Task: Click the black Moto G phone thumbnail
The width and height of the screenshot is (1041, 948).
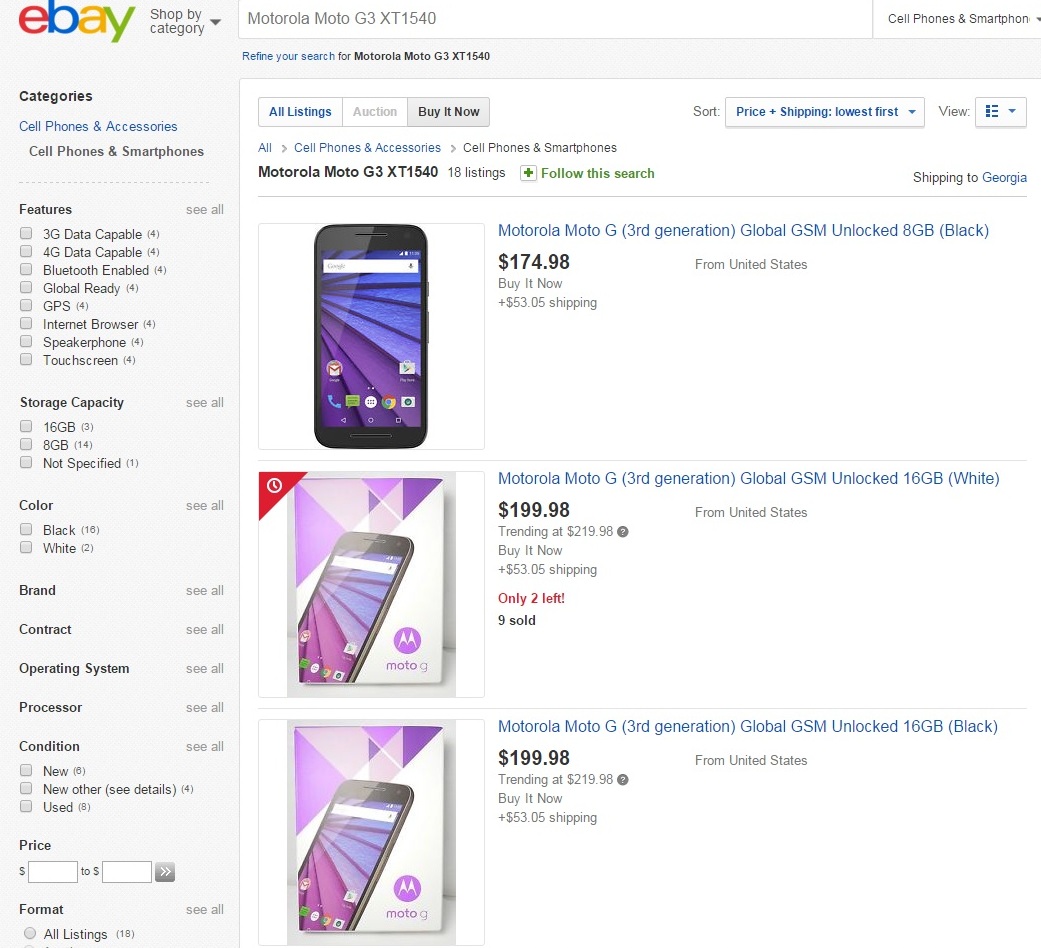Action: tap(371, 336)
